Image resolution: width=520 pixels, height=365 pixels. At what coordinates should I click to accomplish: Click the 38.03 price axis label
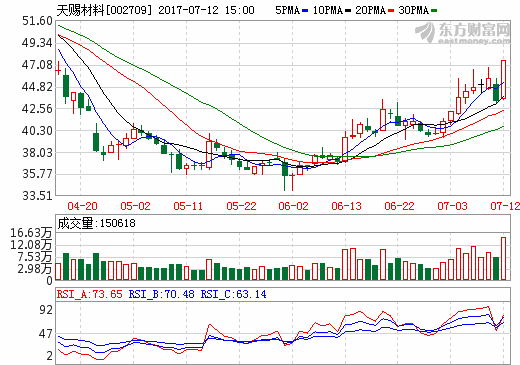point(37,153)
